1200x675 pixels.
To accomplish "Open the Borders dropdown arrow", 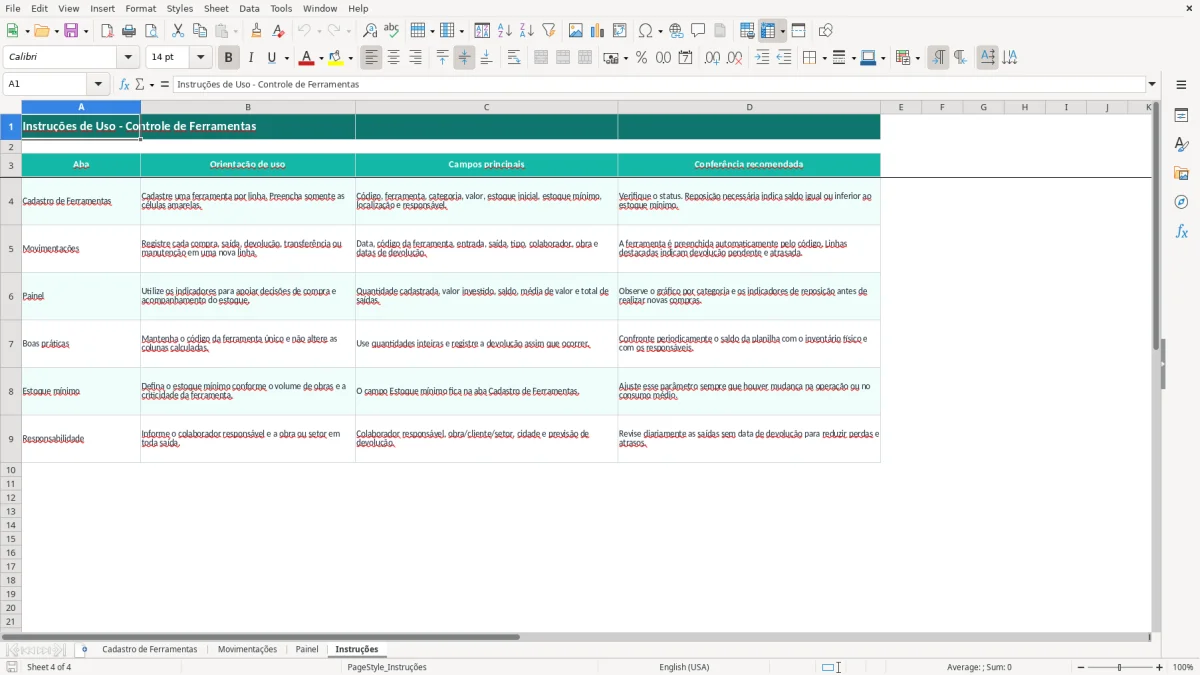I will (823, 58).
